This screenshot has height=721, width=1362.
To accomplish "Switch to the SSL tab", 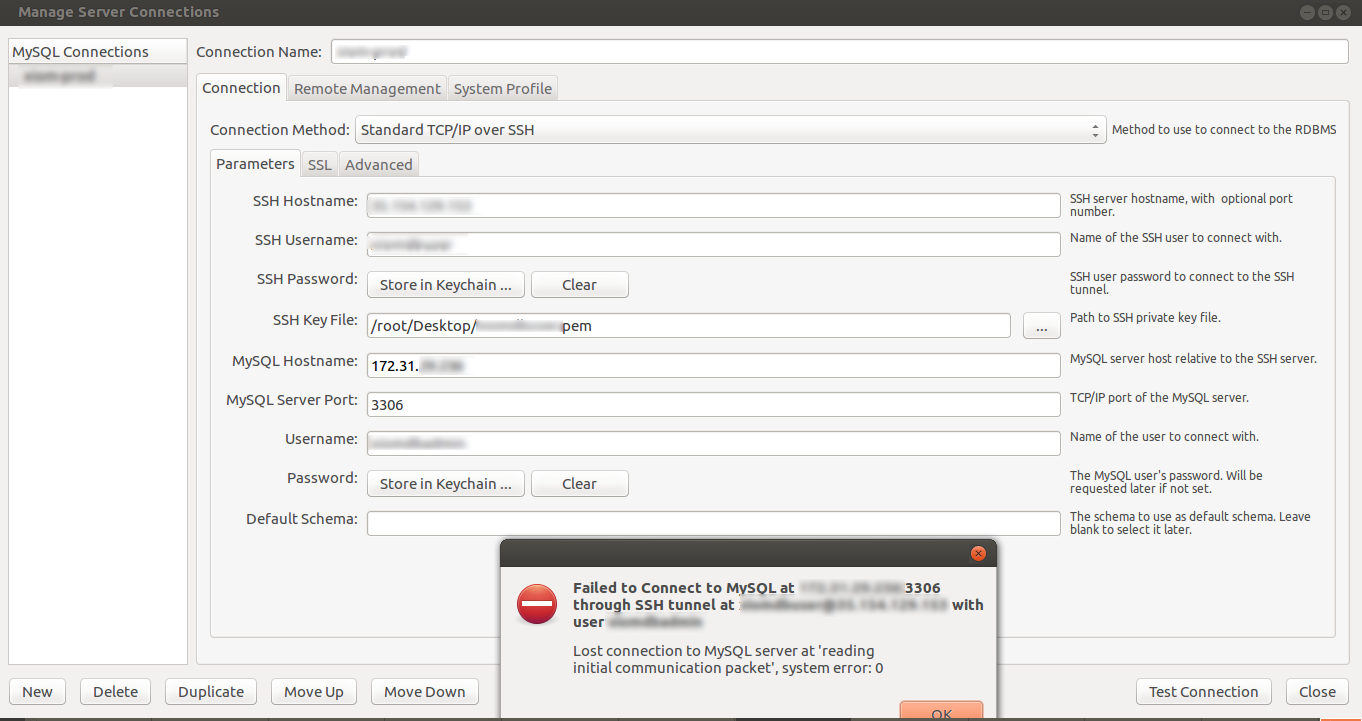I will [x=318, y=164].
